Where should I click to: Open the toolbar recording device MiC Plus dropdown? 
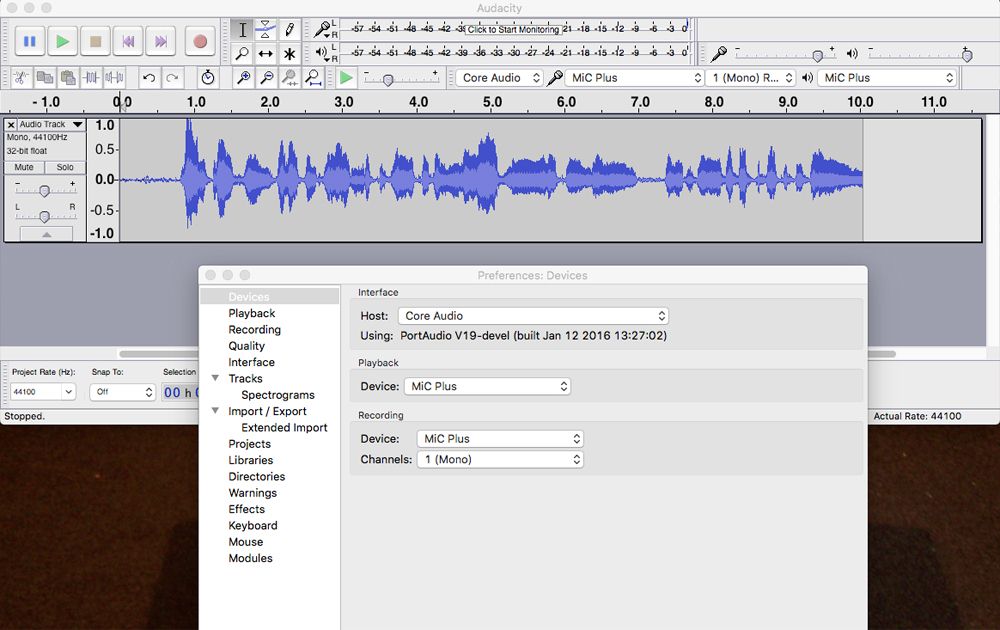634,78
